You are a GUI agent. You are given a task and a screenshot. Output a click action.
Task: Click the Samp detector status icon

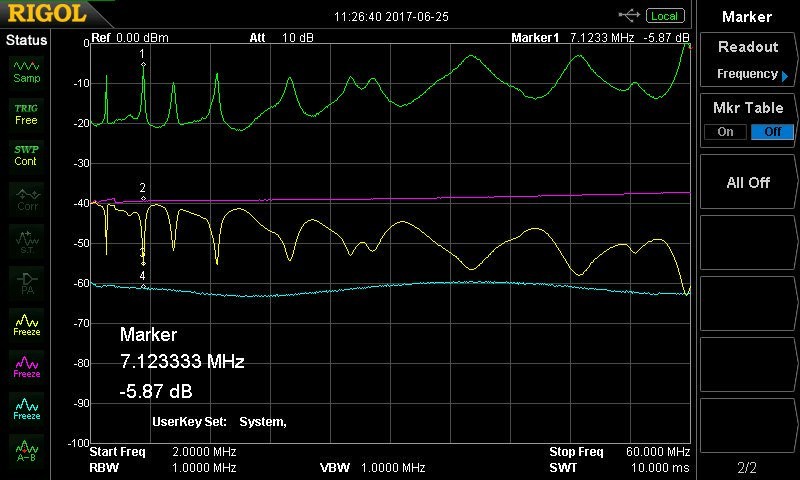click(x=27, y=70)
